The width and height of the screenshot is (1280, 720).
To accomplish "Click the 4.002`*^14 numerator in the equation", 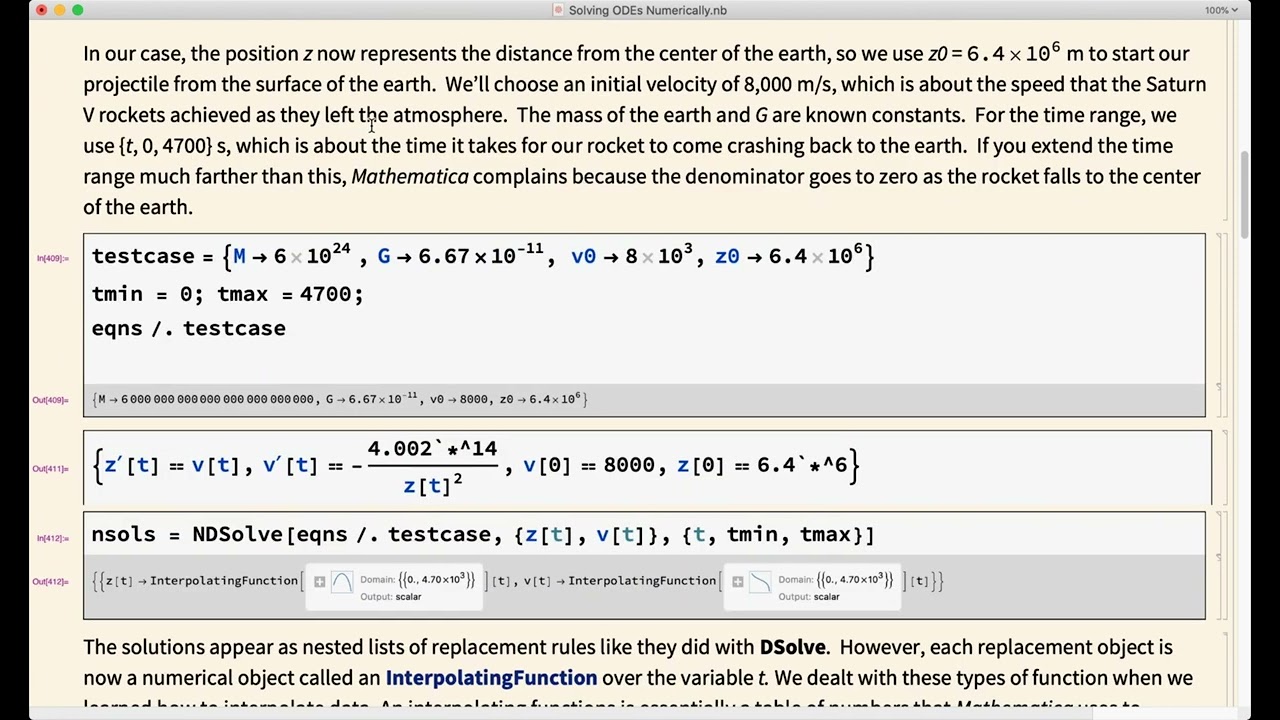I will point(432,449).
